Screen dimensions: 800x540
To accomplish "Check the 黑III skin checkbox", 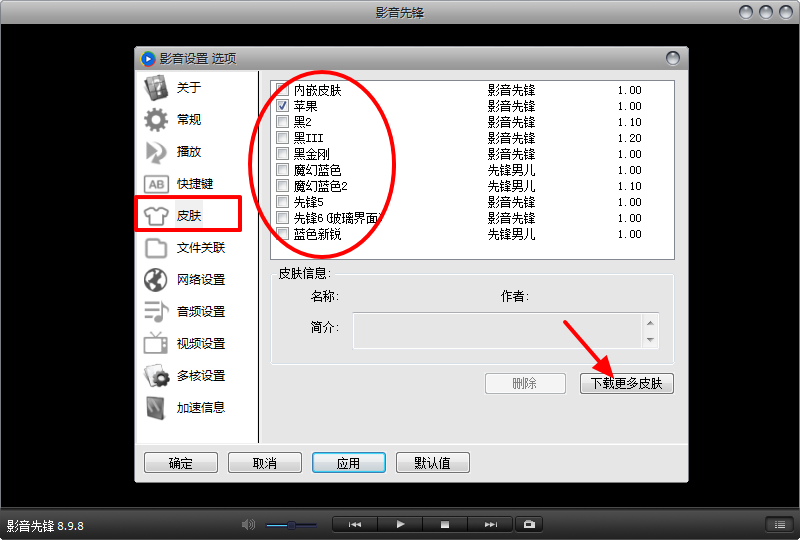I will click(282, 137).
